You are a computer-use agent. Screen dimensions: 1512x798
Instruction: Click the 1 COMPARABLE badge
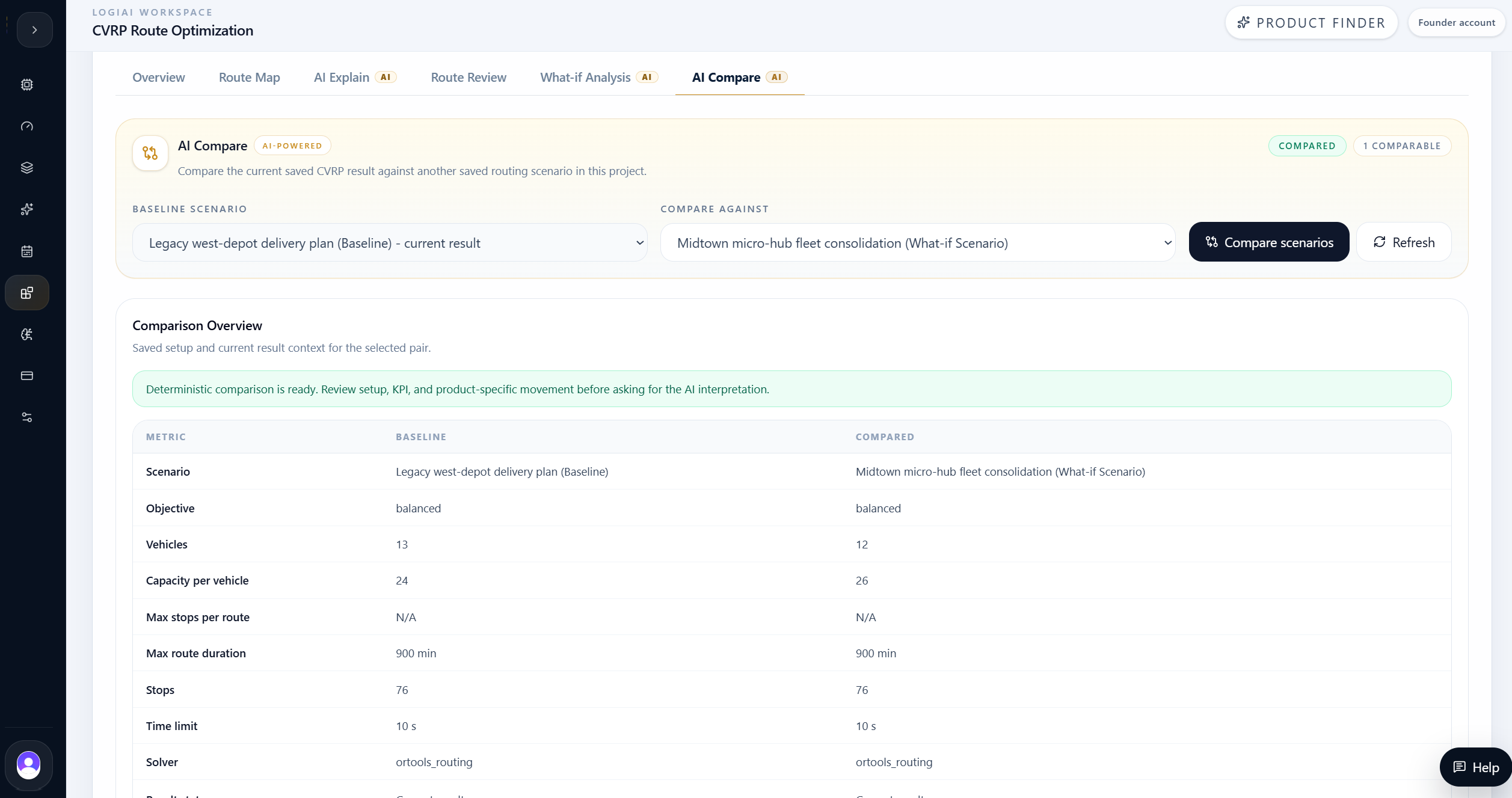1402,146
